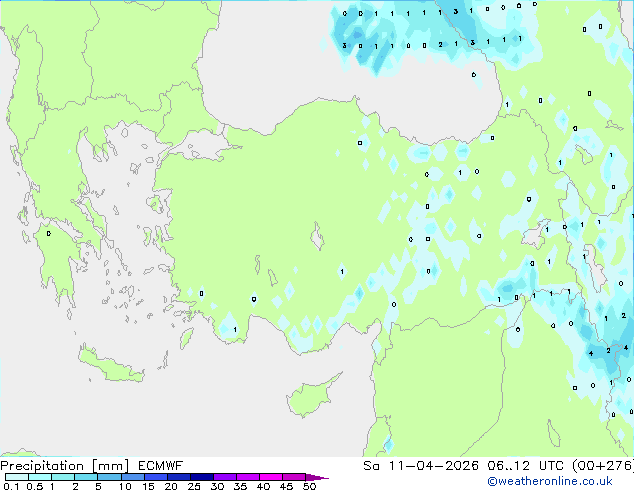The height and width of the screenshot is (490, 634).
Task: Click the '25' legend value label
Action: (194, 486)
